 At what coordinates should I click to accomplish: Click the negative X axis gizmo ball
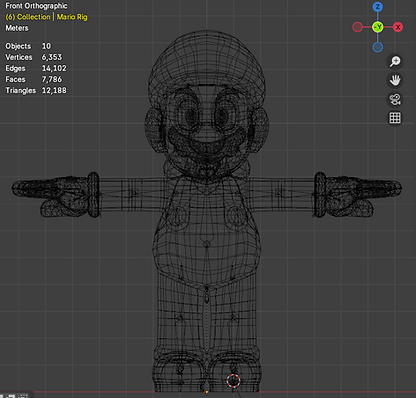tap(357, 27)
